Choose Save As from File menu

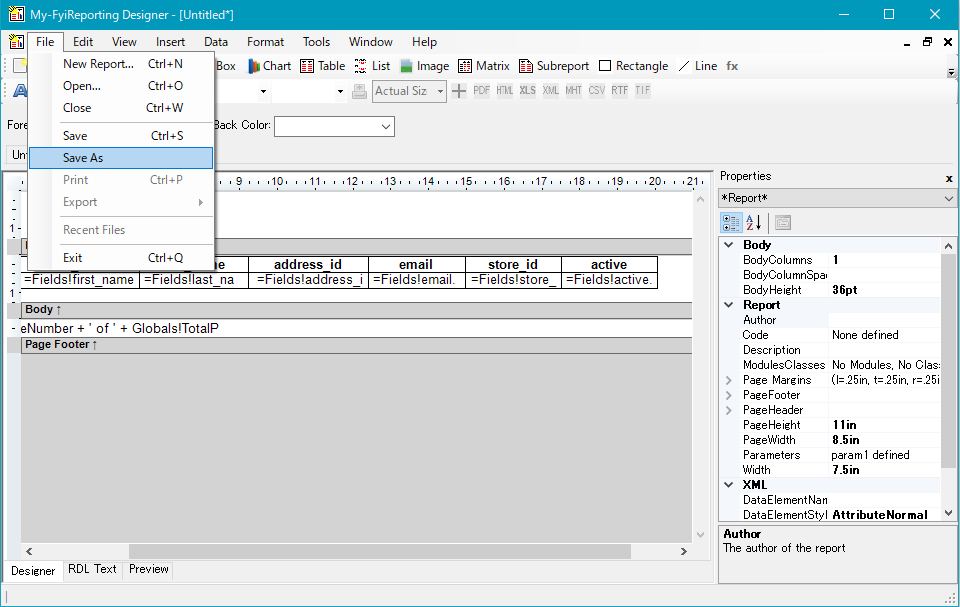[x=83, y=158]
